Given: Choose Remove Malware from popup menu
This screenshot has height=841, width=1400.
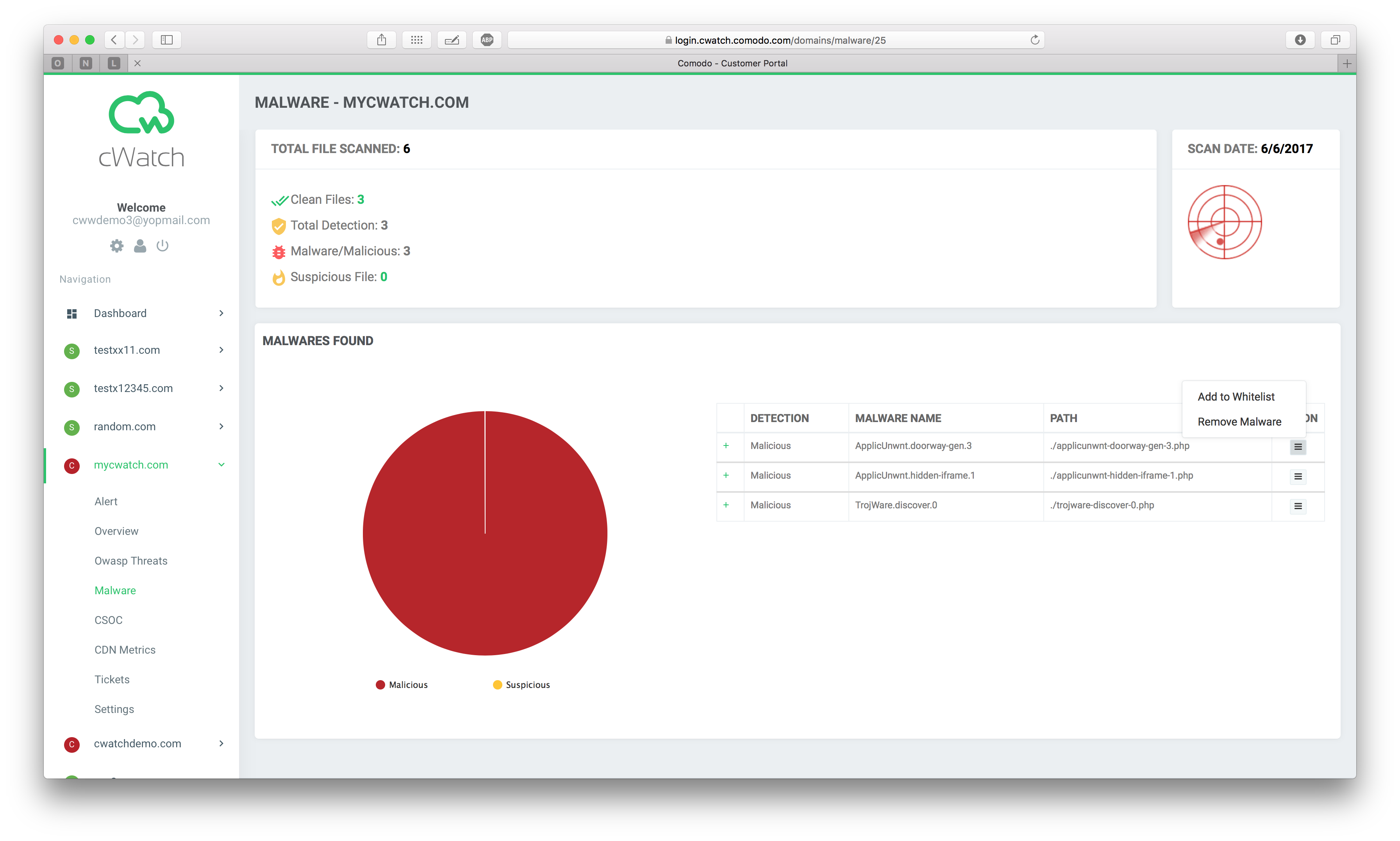Looking at the screenshot, I should [1239, 422].
